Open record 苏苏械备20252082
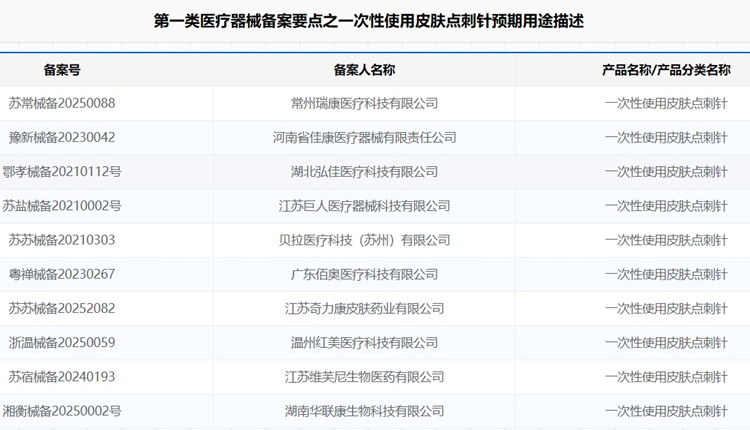 62,309
